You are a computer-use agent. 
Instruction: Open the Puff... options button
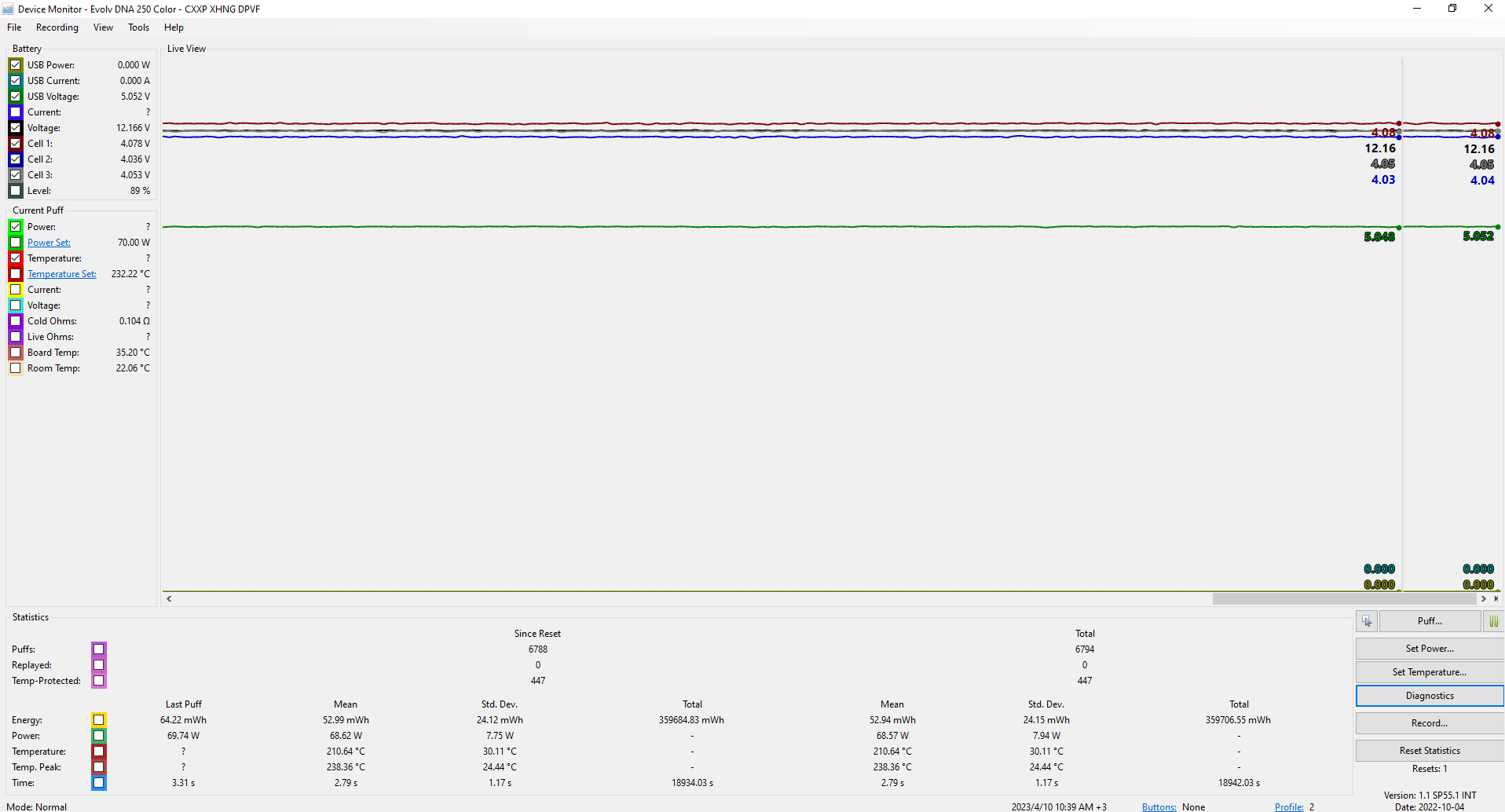coord(1430,621)
